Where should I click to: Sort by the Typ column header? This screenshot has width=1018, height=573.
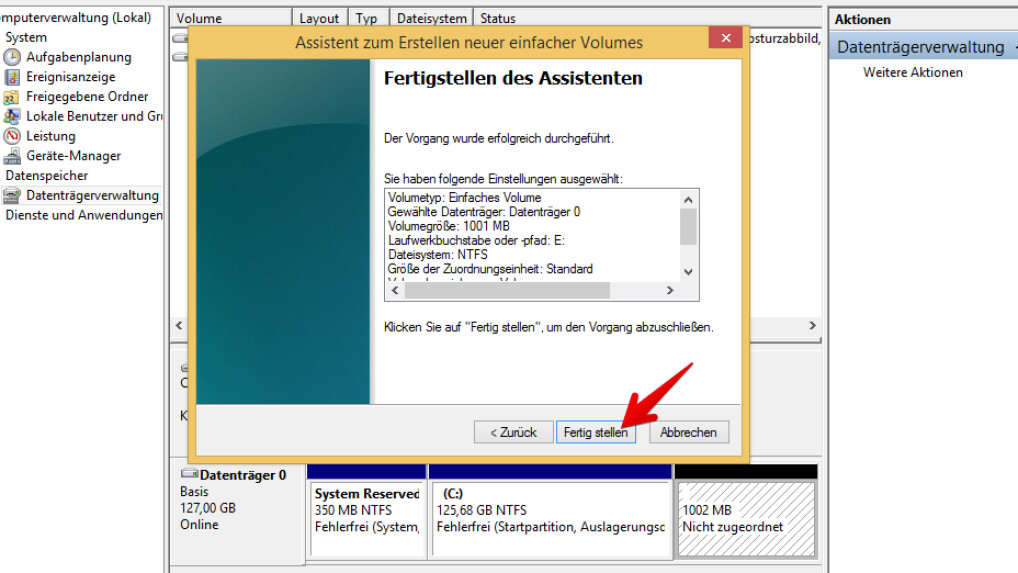click(x=367, y=18)
